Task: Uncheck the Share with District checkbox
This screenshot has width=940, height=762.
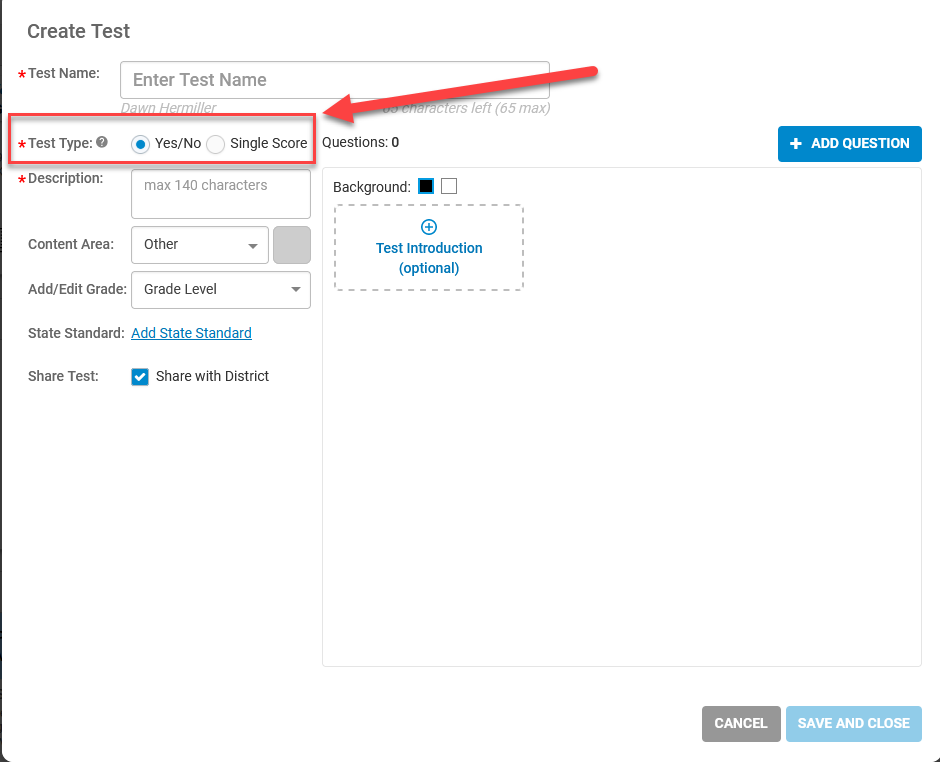Action: tap(140, 377)
